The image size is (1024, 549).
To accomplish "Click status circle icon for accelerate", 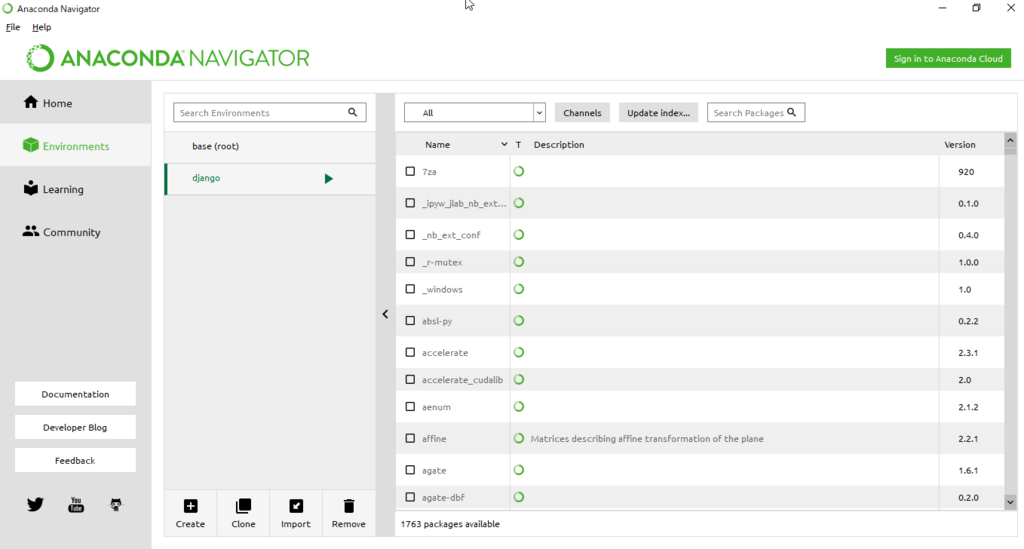I will click(x=519, y=353).
